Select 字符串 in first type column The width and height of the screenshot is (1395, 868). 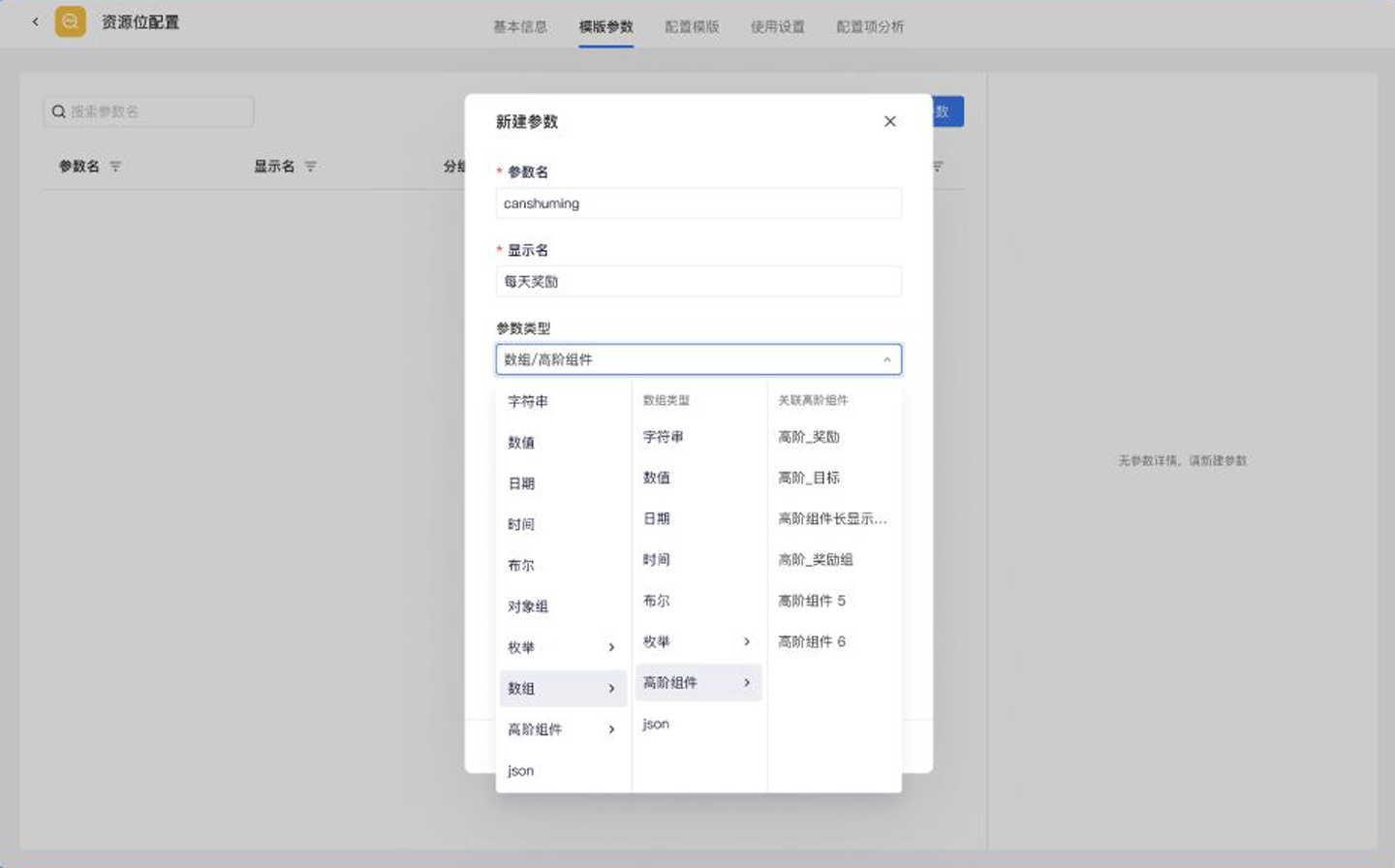[563, 401]
